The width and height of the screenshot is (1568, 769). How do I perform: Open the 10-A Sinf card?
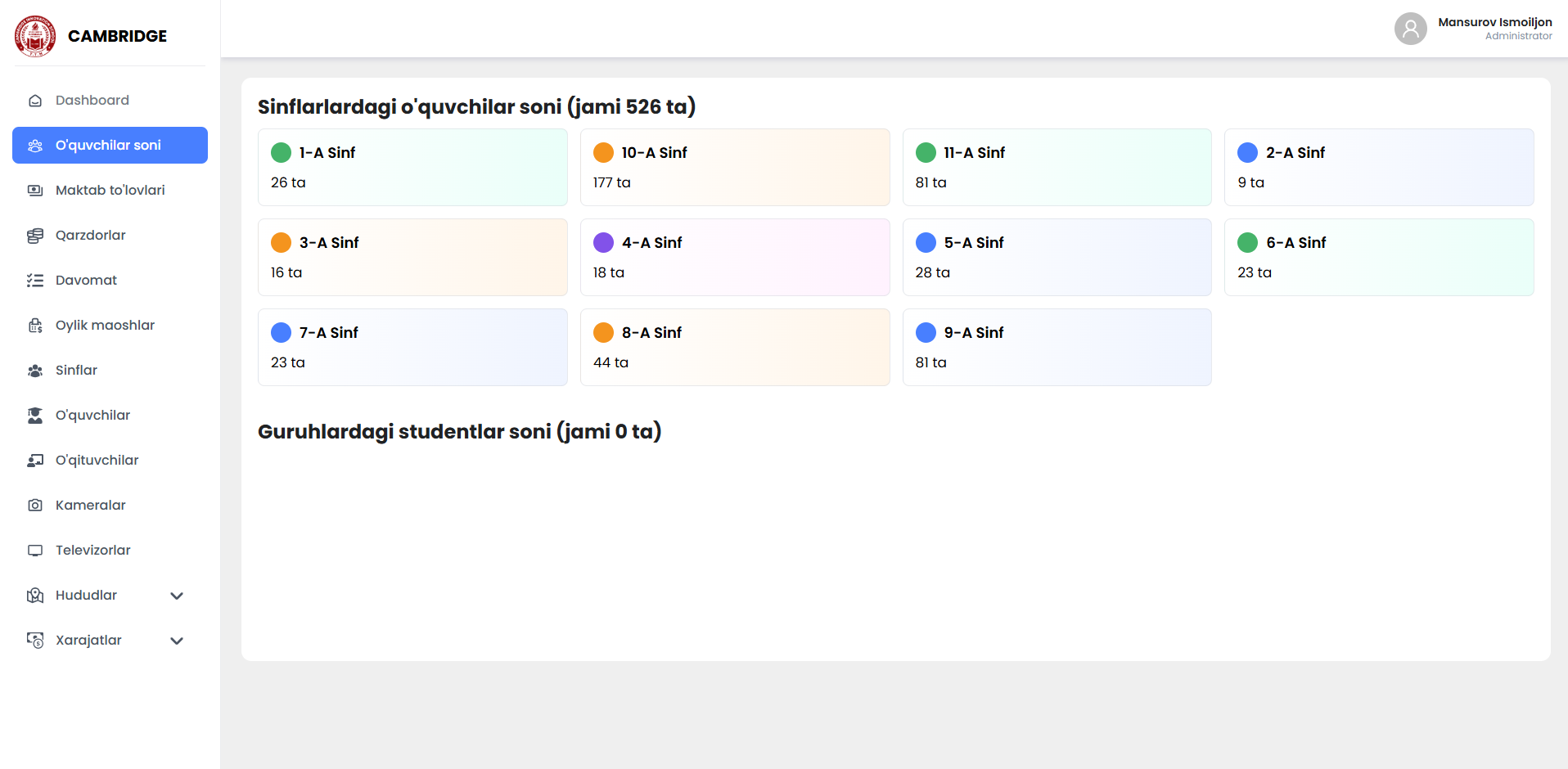tap(735, 167)
